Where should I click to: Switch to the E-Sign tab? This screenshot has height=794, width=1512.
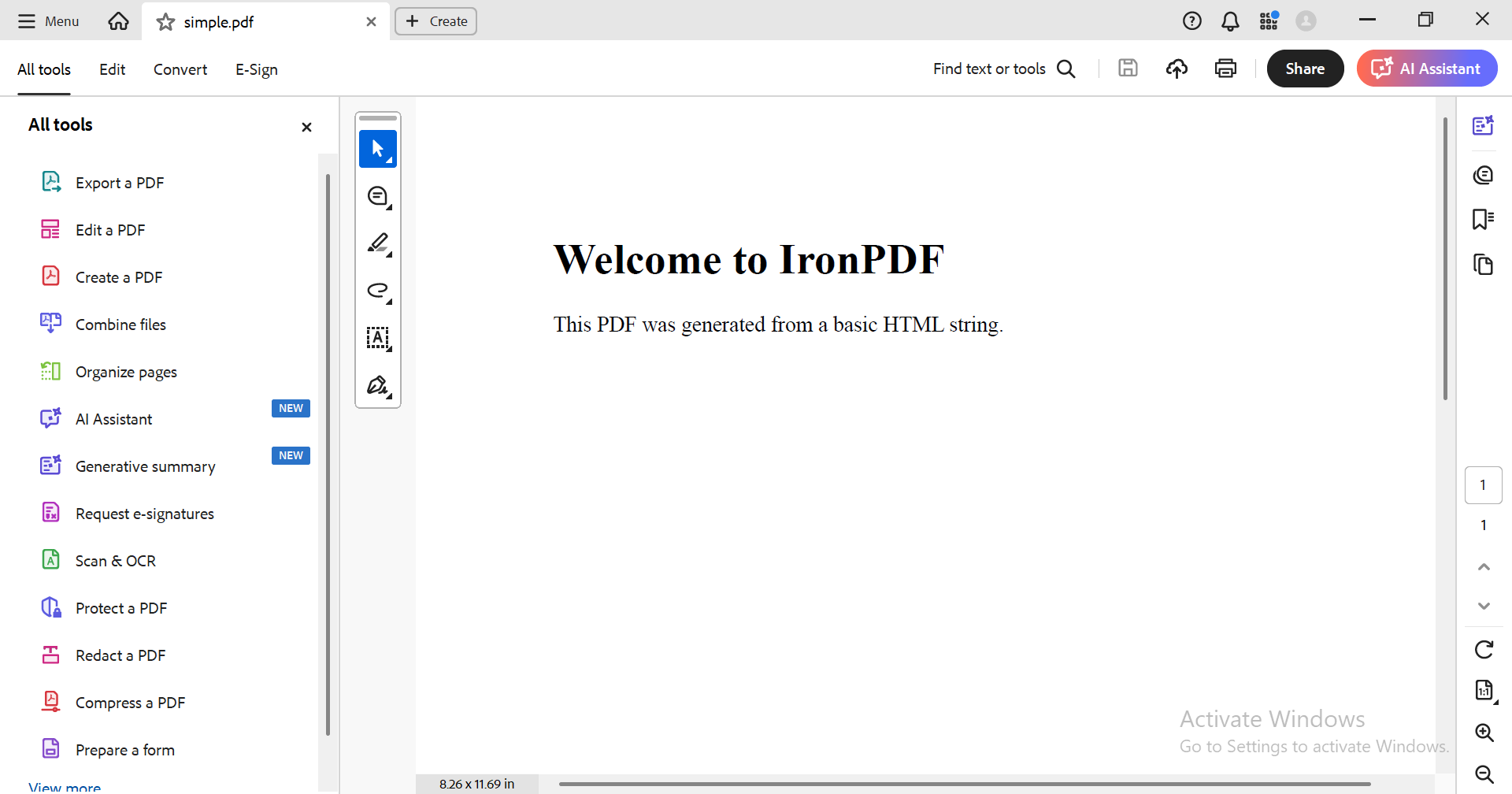(257, 69)
